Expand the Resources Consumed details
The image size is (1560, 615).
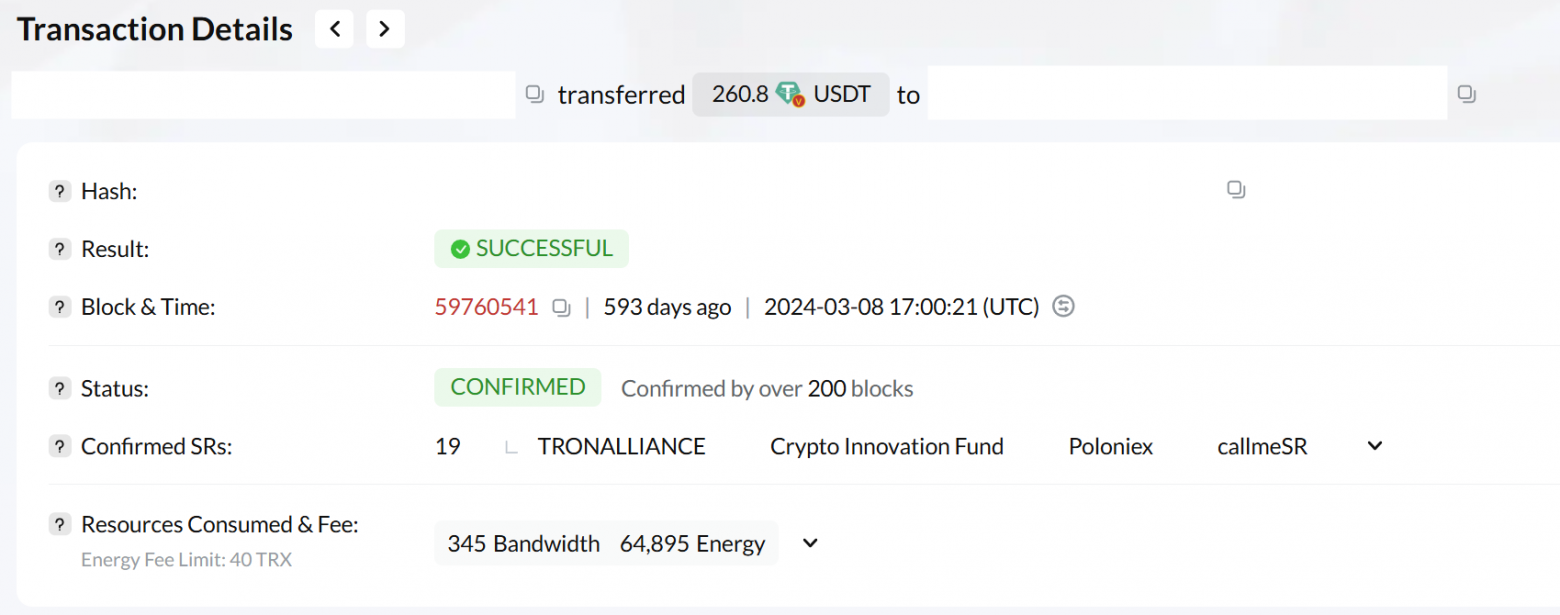pos(809,543)
